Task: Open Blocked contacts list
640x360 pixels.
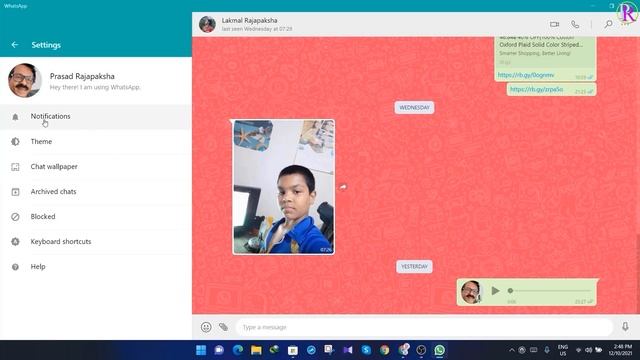Action: coord(96,217)
